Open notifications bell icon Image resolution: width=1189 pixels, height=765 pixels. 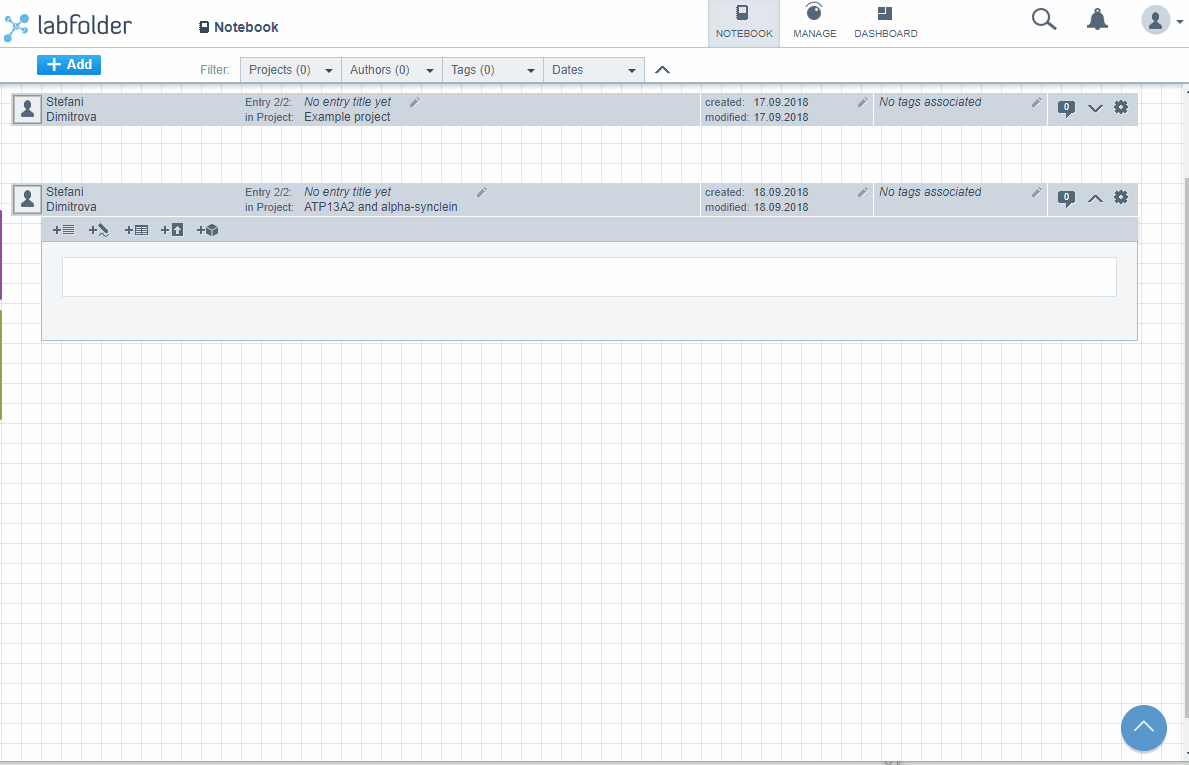pos(1097,20)
